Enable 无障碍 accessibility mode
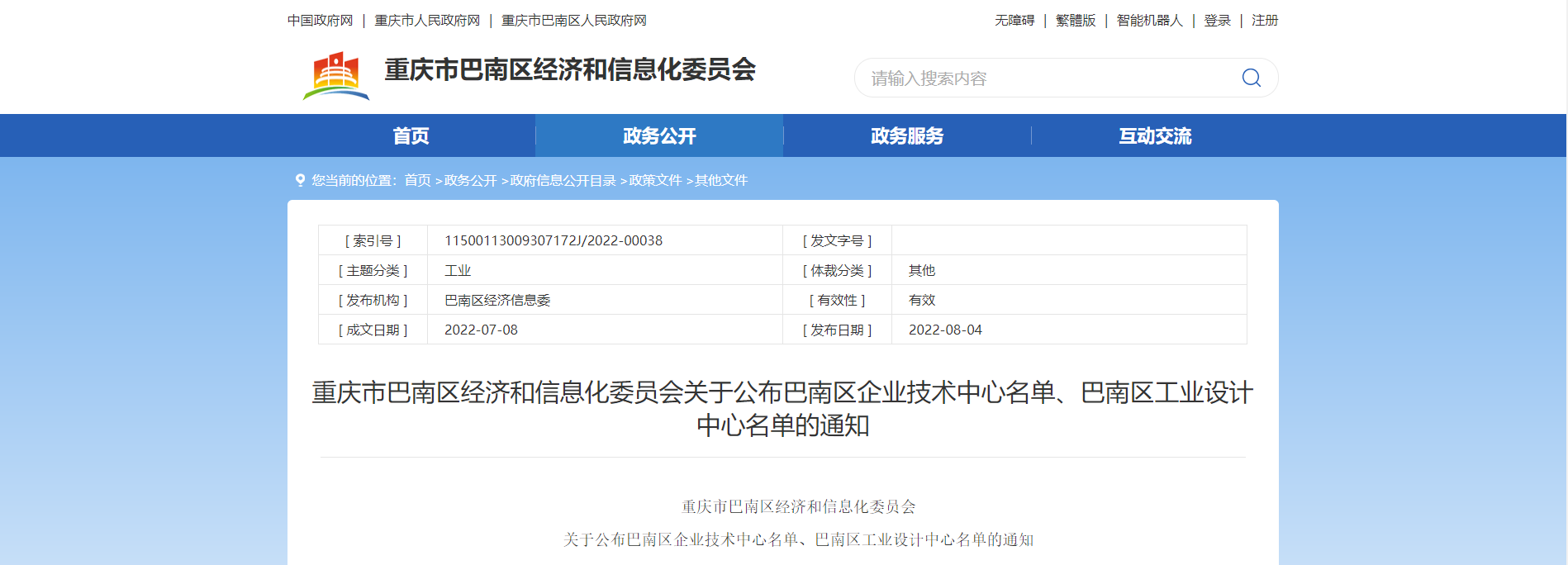Image resolution: width=1568 pixels, height=565 pixels. pos(1014,21)
